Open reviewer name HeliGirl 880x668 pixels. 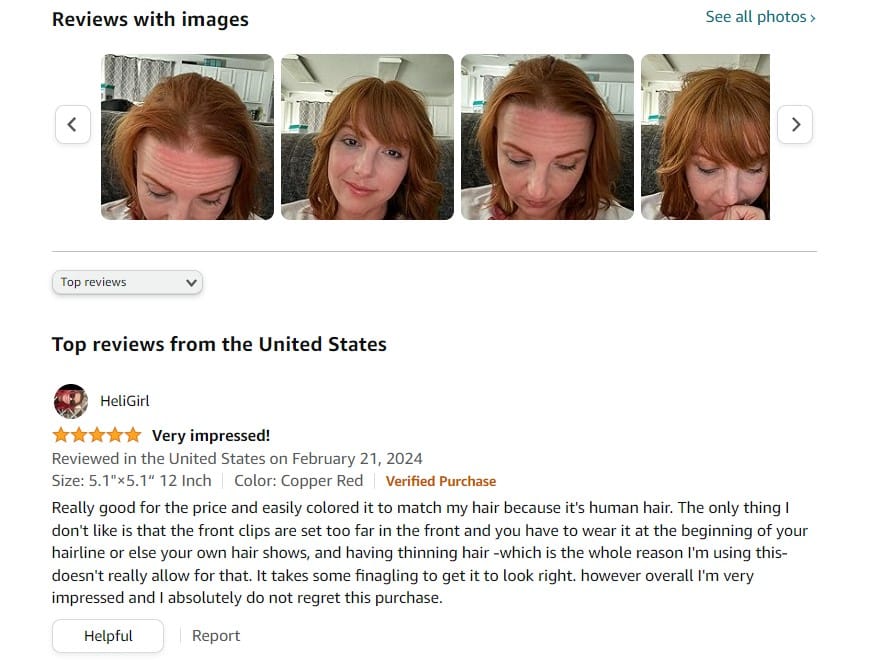point(125,401)
